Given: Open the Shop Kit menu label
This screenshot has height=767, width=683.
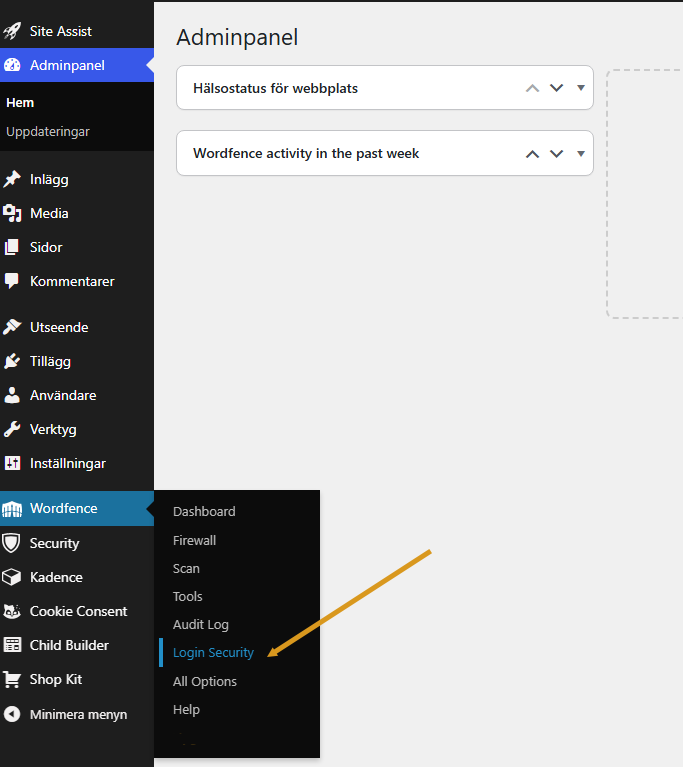Looking at the screenshot, I should coord(56,679).
